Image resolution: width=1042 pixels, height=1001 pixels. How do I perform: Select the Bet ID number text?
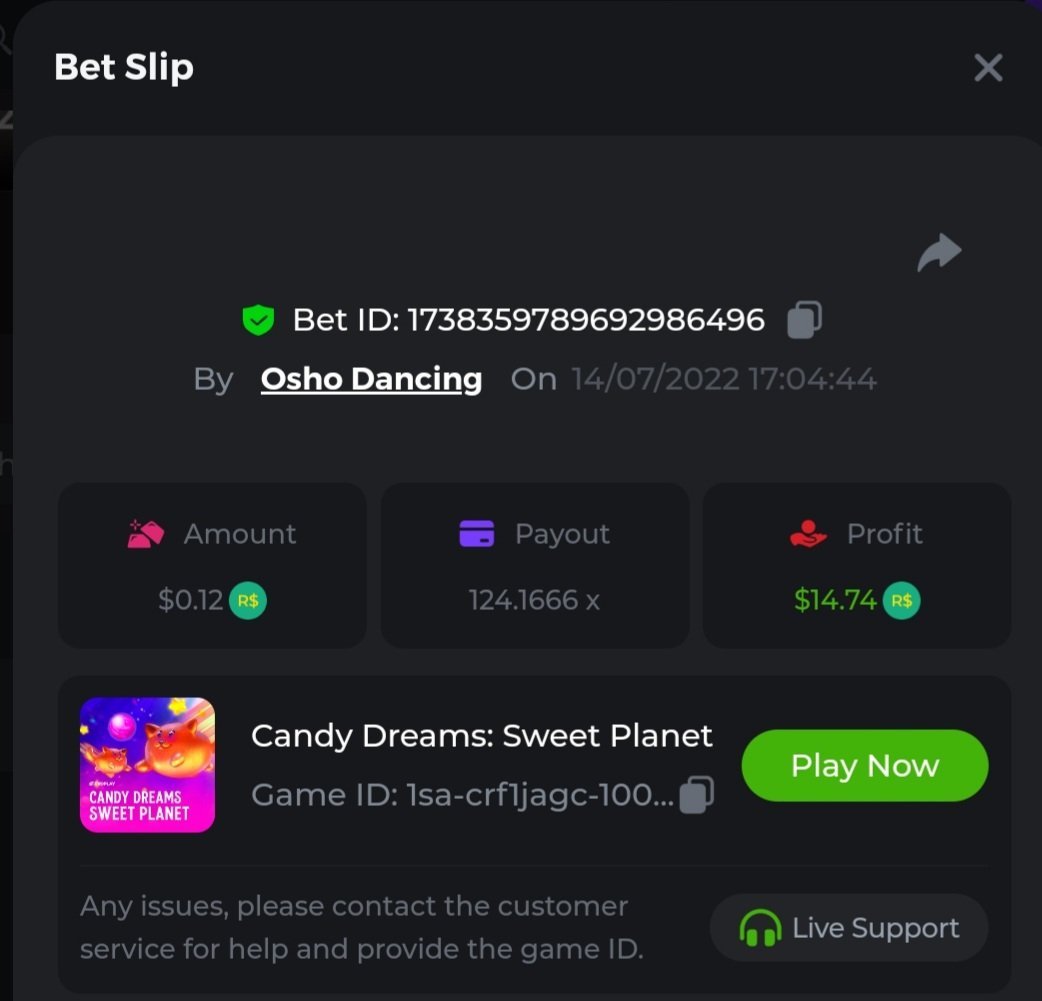tap(585, 320)
